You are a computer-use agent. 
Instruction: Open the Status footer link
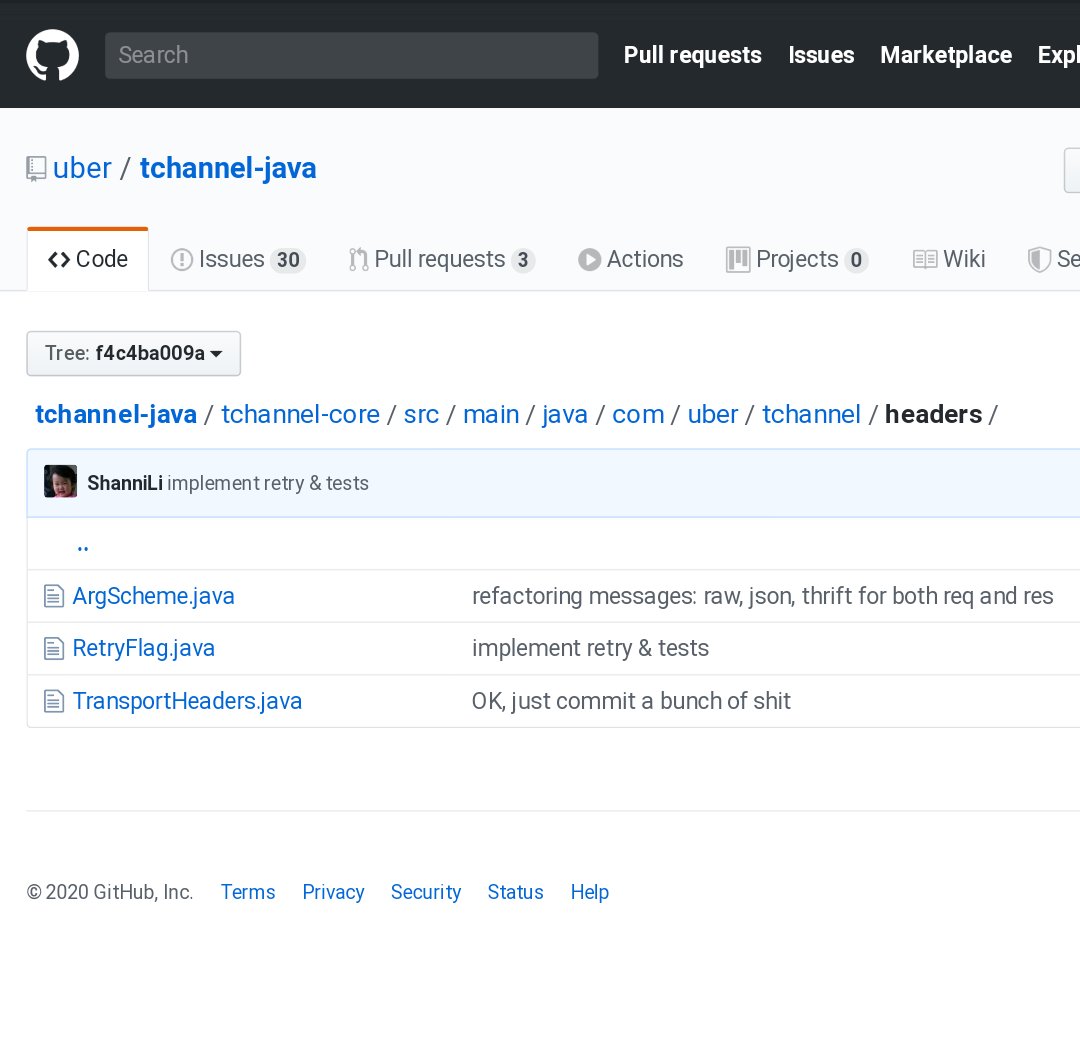515,892
